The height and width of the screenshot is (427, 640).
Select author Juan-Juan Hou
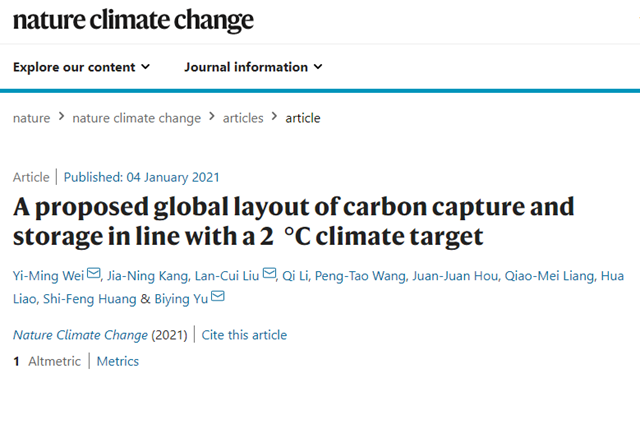coord(455,276)
